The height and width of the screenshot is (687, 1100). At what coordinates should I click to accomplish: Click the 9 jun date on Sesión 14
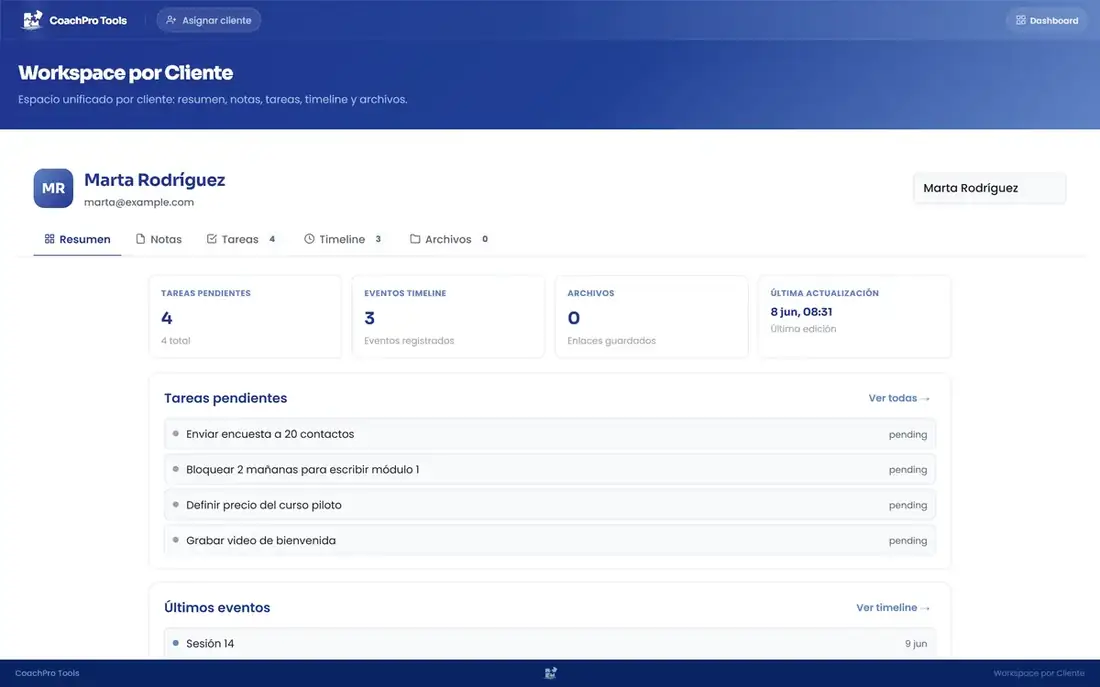pyautogui.click(x=915, y=643)
